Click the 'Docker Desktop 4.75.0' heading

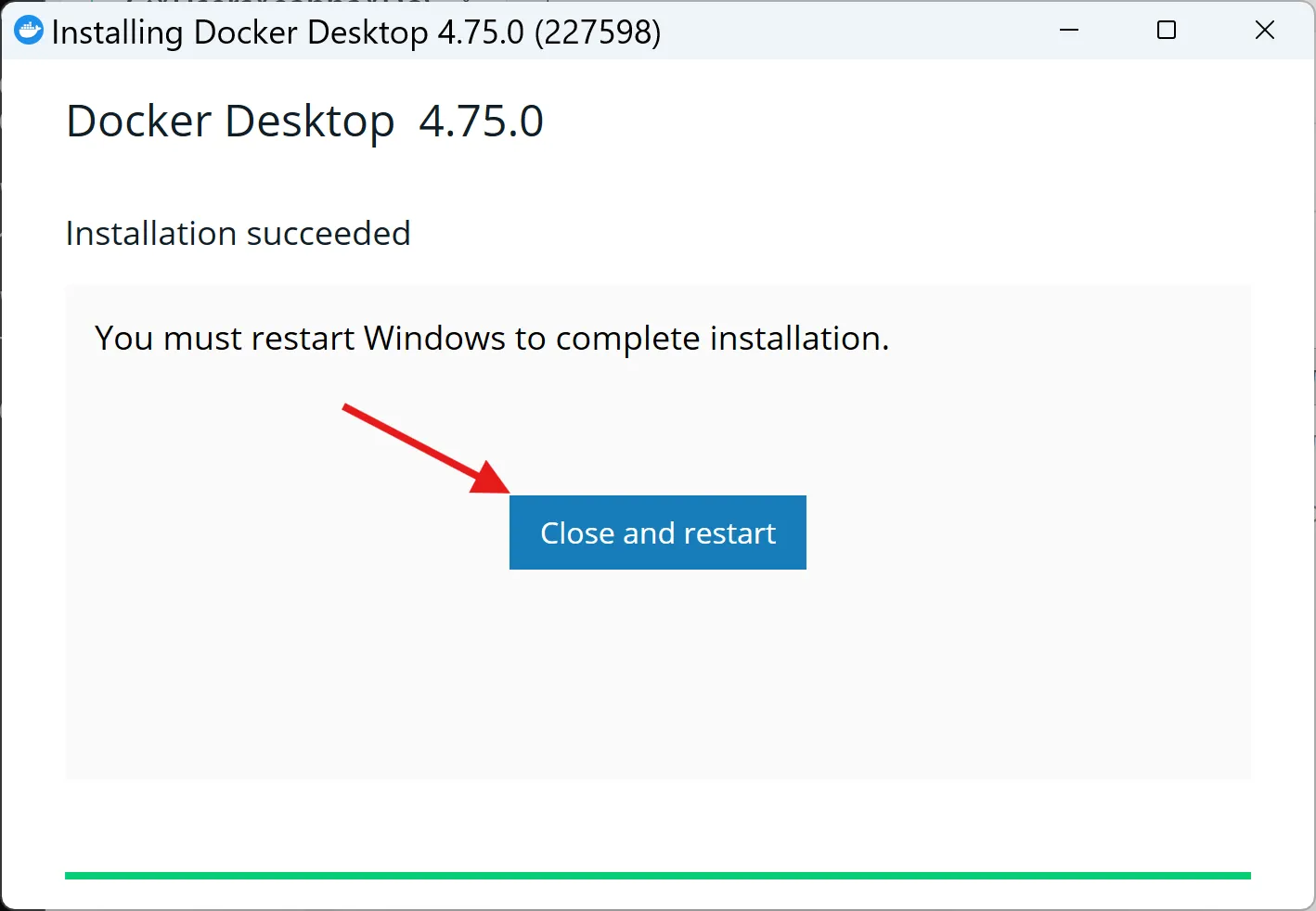pos(304,122)
